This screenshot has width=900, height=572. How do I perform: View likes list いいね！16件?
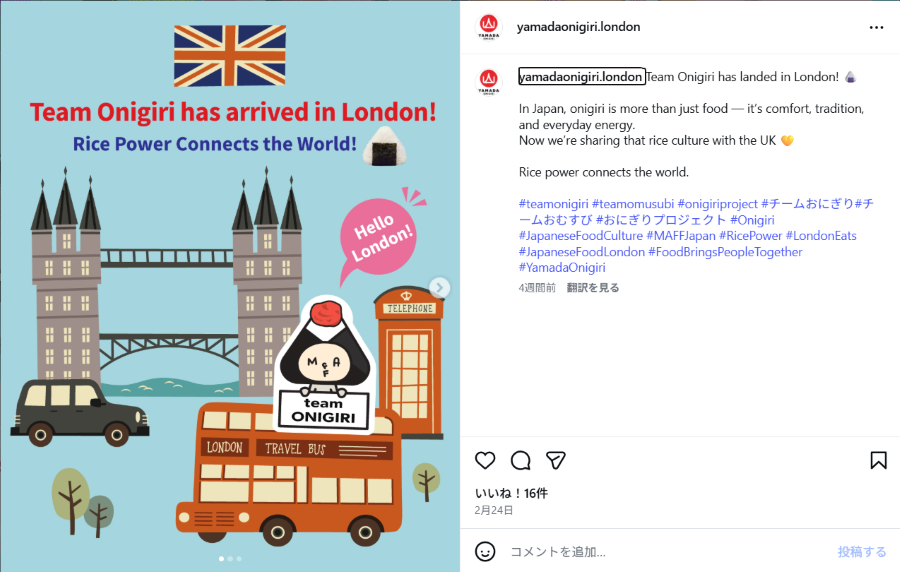[511, 493]
